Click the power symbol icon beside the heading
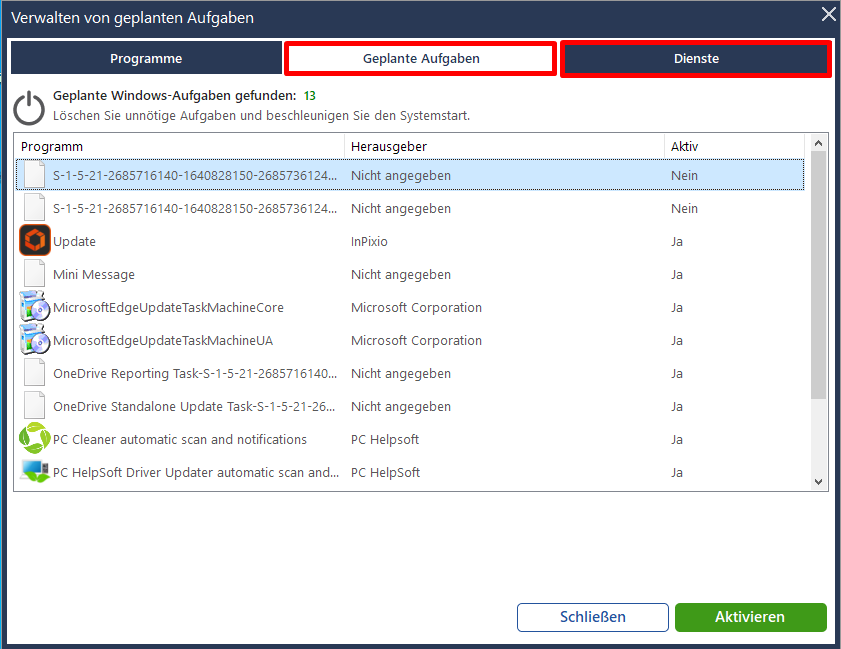 coord(29,107)
